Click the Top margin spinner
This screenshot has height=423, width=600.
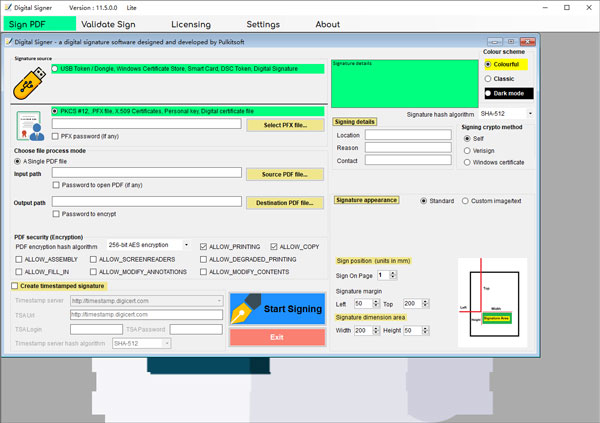[x=416, y=304]
